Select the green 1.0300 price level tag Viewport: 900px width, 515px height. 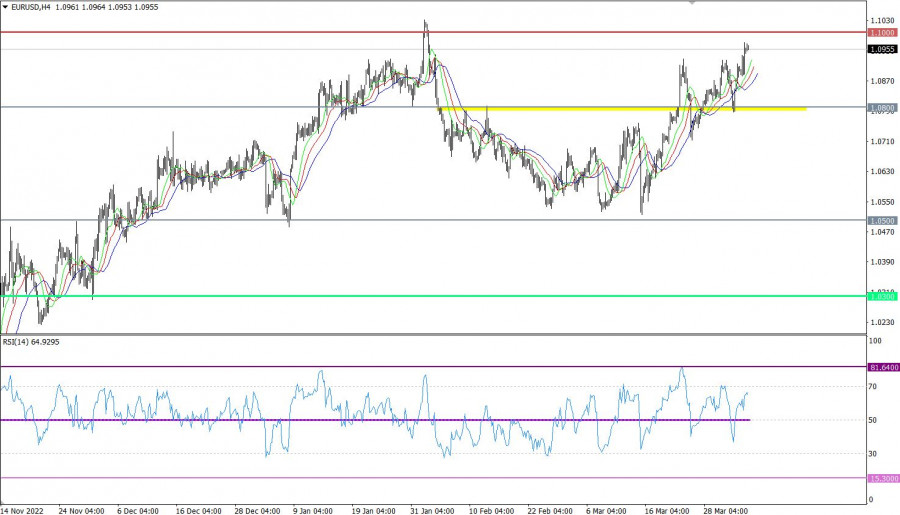[x=882, y=296]
